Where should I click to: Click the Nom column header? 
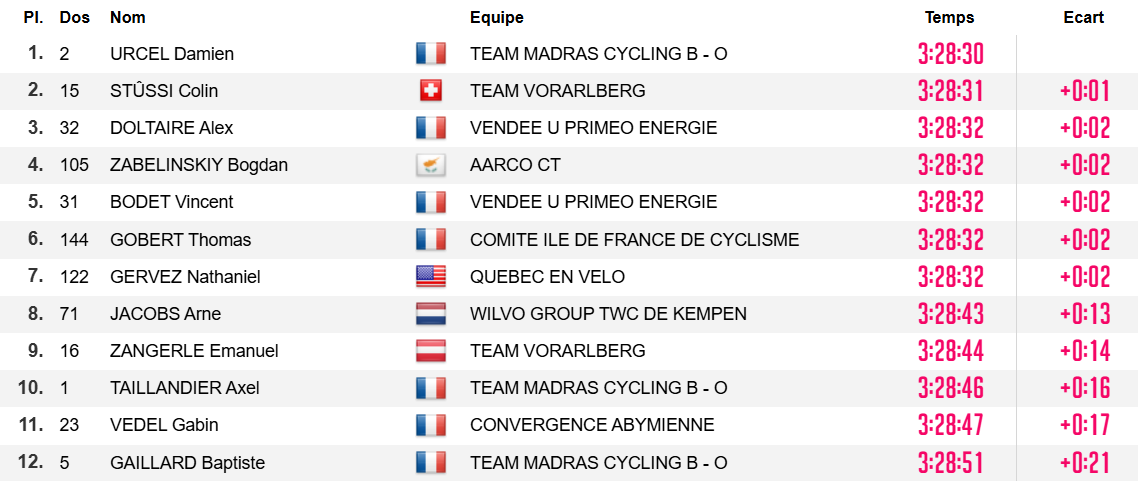(x=128, y=17)
